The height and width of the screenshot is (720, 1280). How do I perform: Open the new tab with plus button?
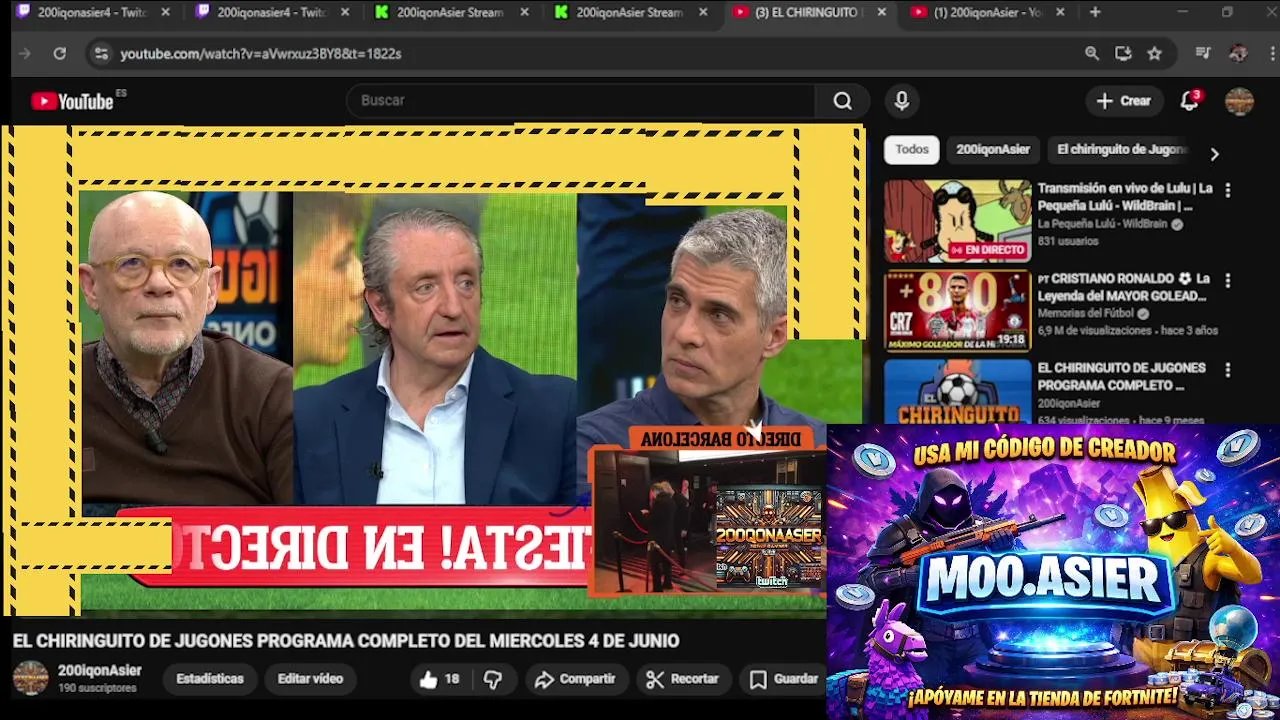pos(1095,12)
